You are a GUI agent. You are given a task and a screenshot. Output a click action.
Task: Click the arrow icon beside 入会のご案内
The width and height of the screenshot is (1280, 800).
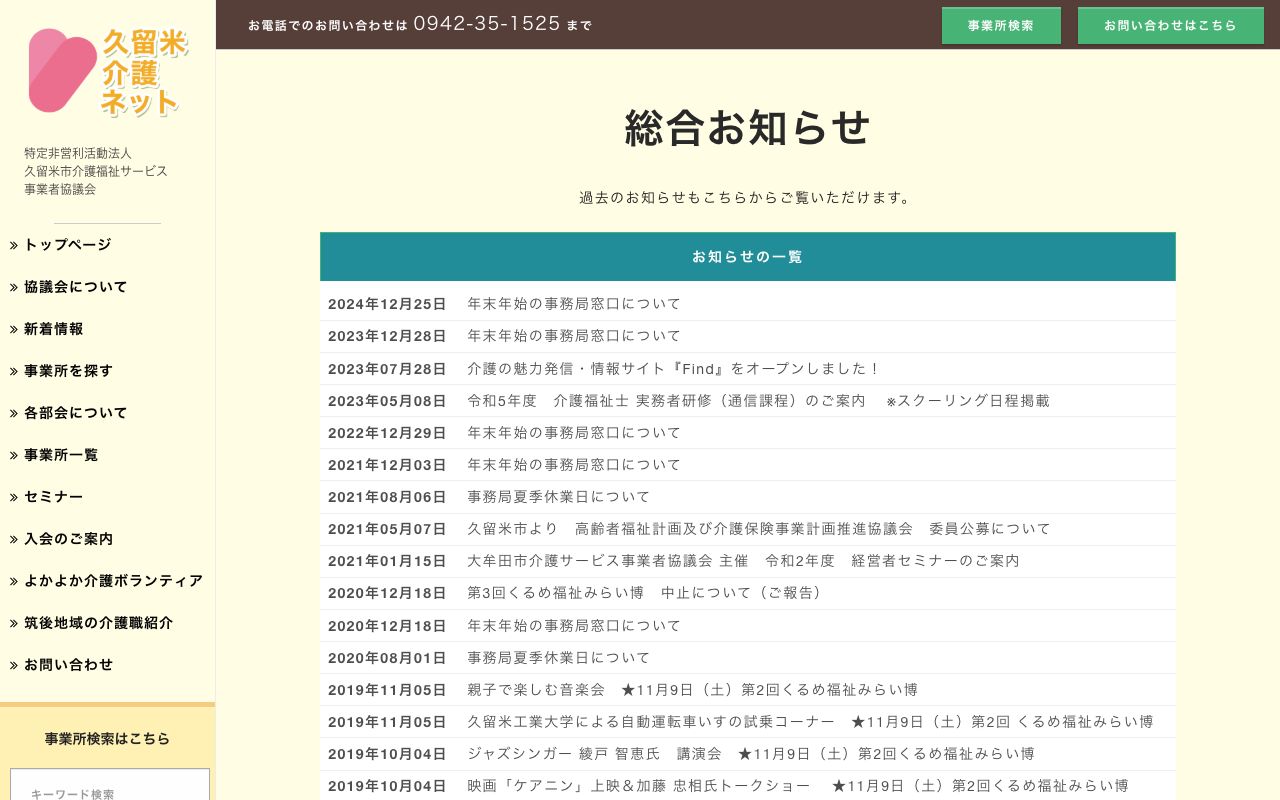(14, 539)
